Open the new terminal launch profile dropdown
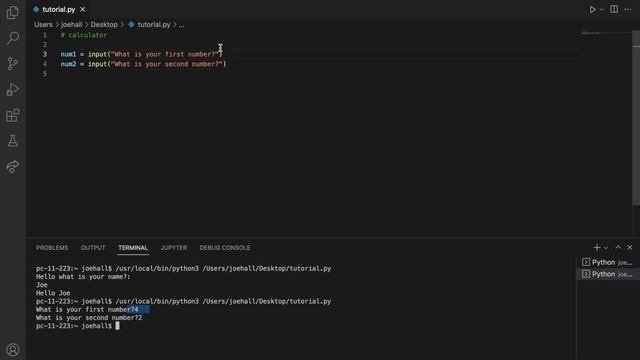 (x=606, y=248)
